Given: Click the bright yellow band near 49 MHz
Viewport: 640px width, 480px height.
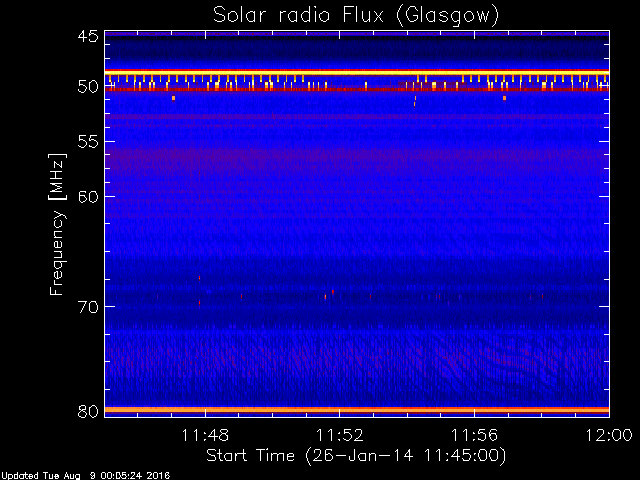Looking at the screenshot, I should click(x=357, y=72).
